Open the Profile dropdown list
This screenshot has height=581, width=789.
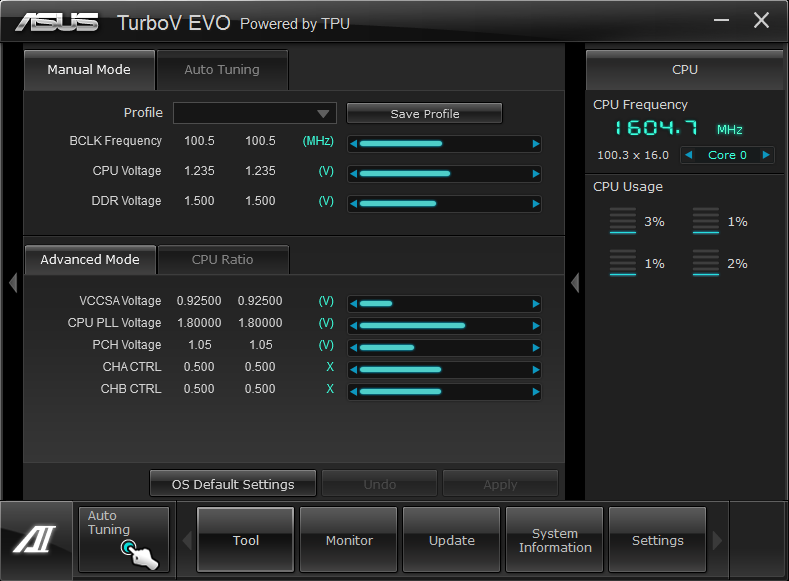tap(255, 113)
